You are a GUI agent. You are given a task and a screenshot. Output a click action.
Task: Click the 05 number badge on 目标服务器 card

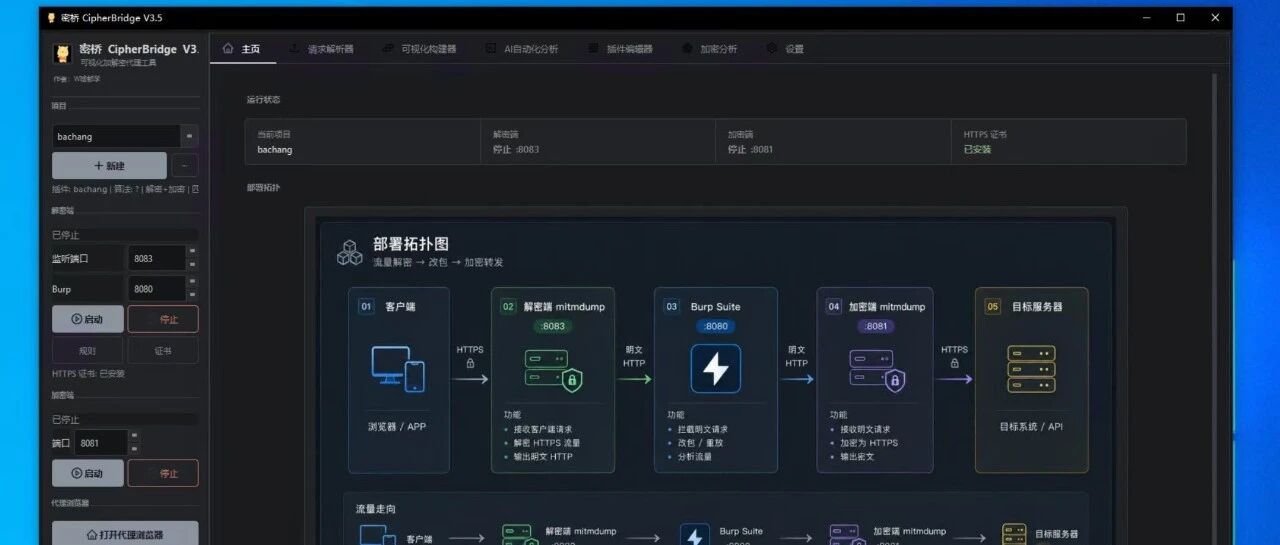(x=993, y=307)
